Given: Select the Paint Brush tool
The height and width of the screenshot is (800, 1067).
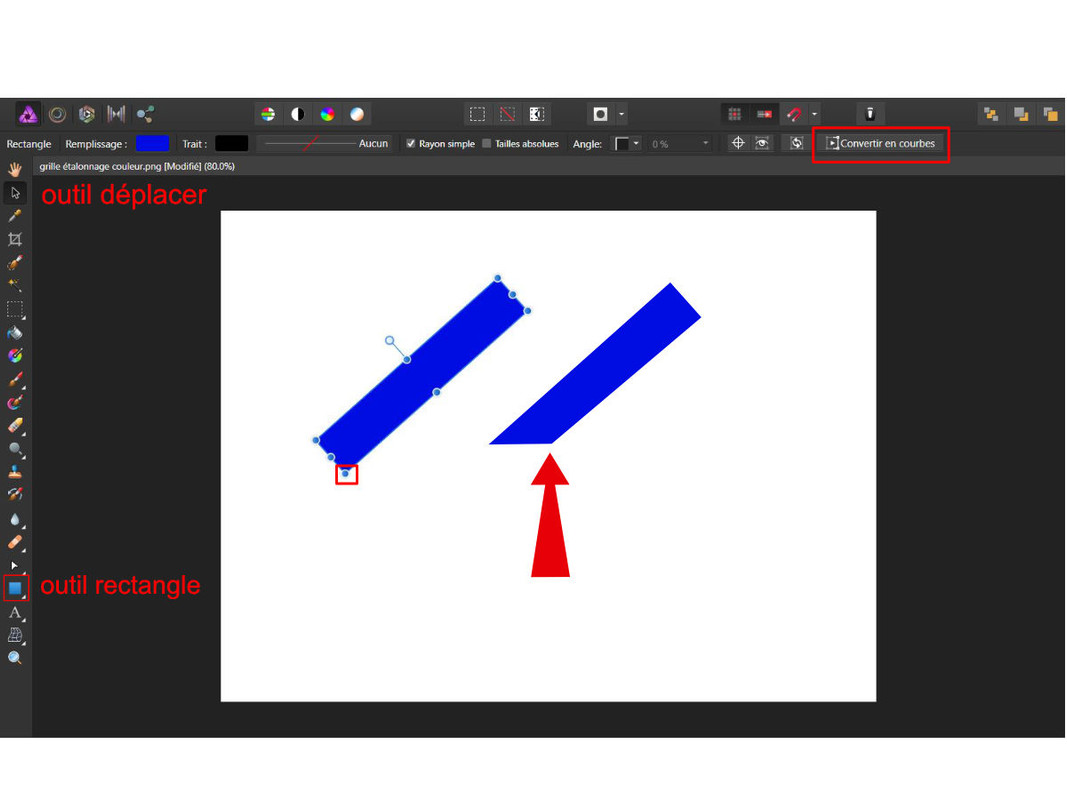Looking at the screenshot, I should (15, 379).
